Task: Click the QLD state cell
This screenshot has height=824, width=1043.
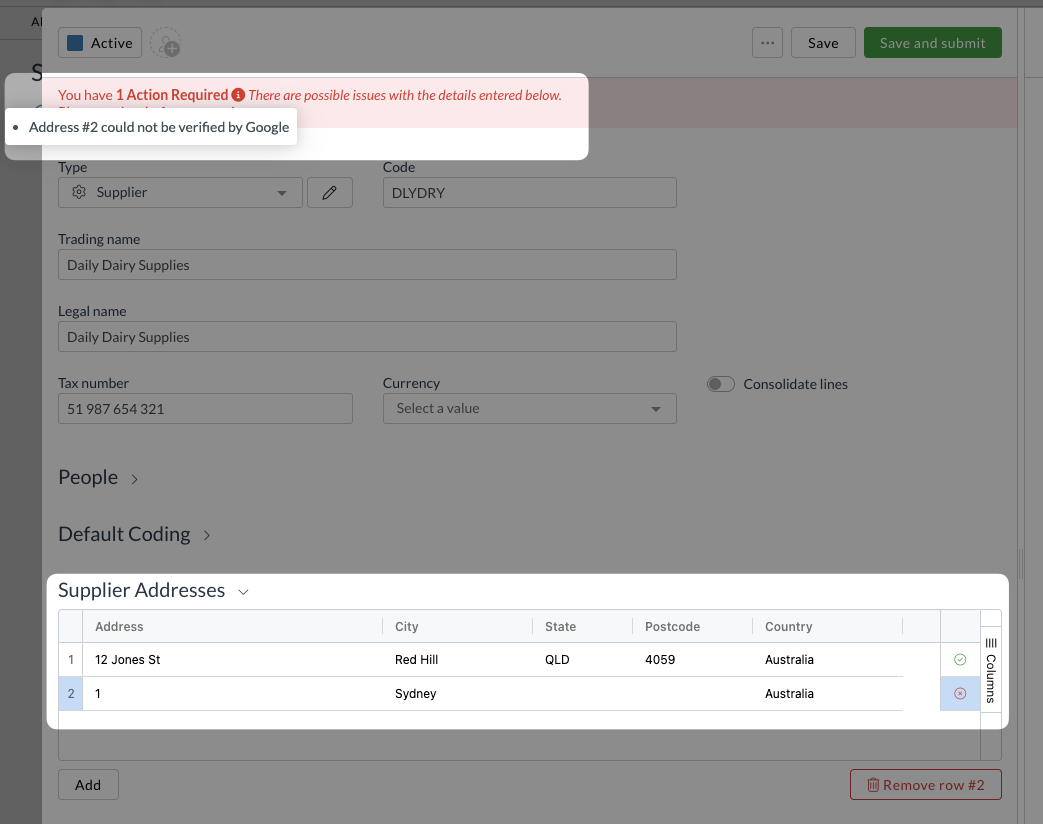Action: click(x=582, y=660)
